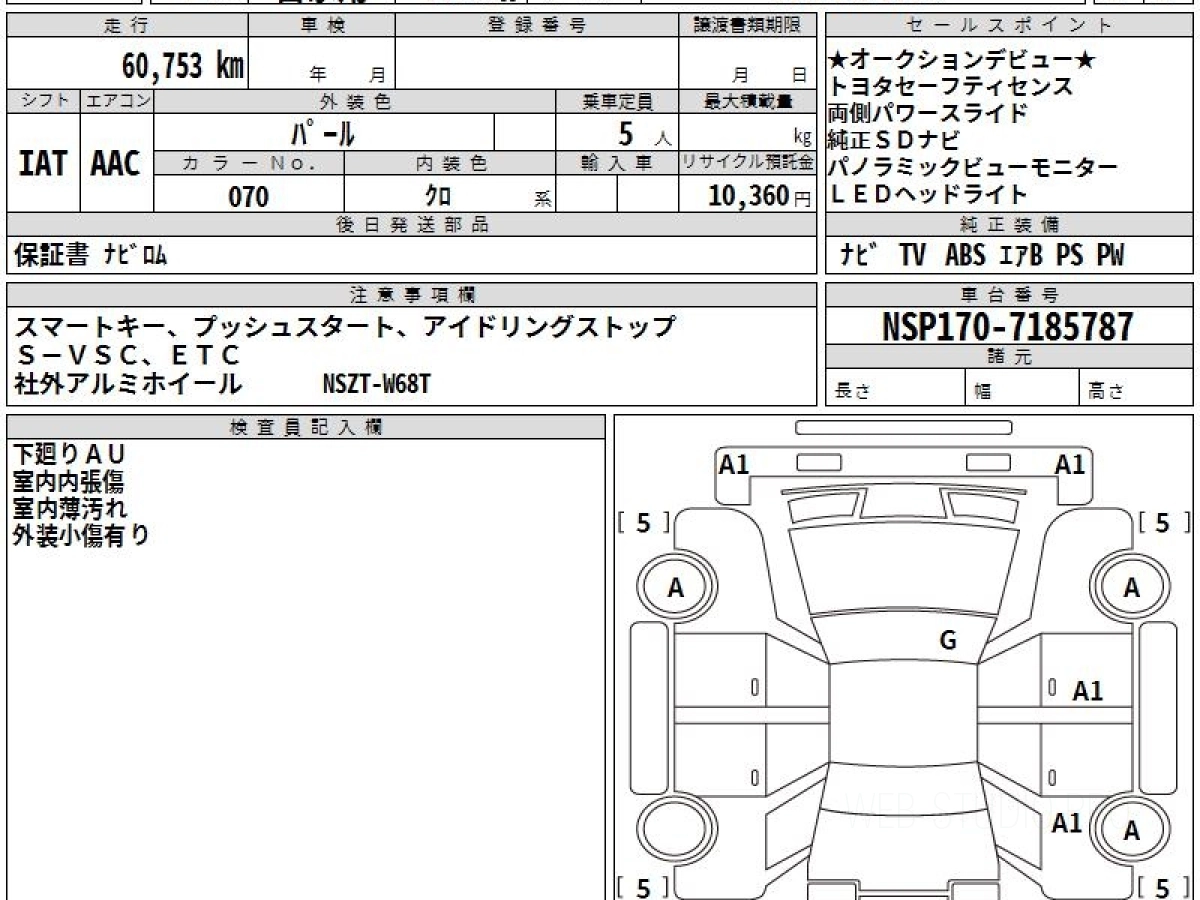Click the A1 mark at top-right bumper
Screen dimensions: 1200x900
1070,464
